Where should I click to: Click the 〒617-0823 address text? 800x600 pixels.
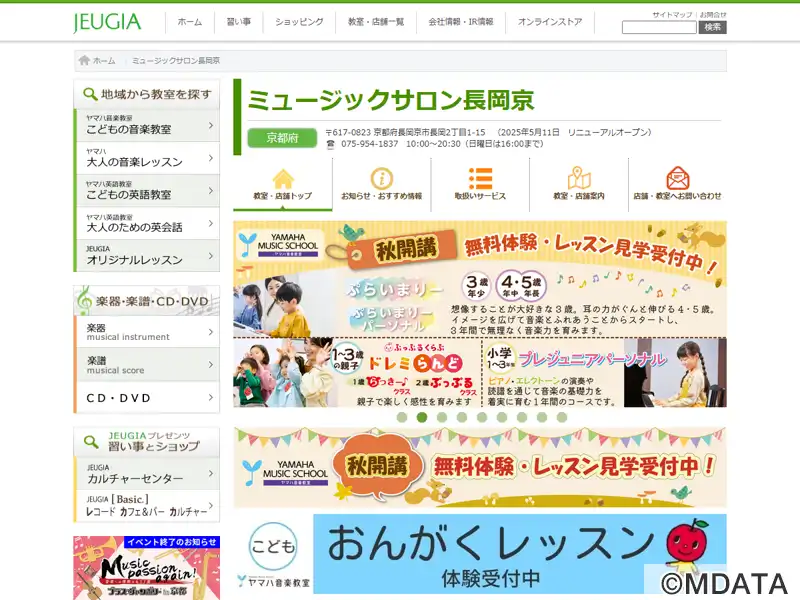405,132
